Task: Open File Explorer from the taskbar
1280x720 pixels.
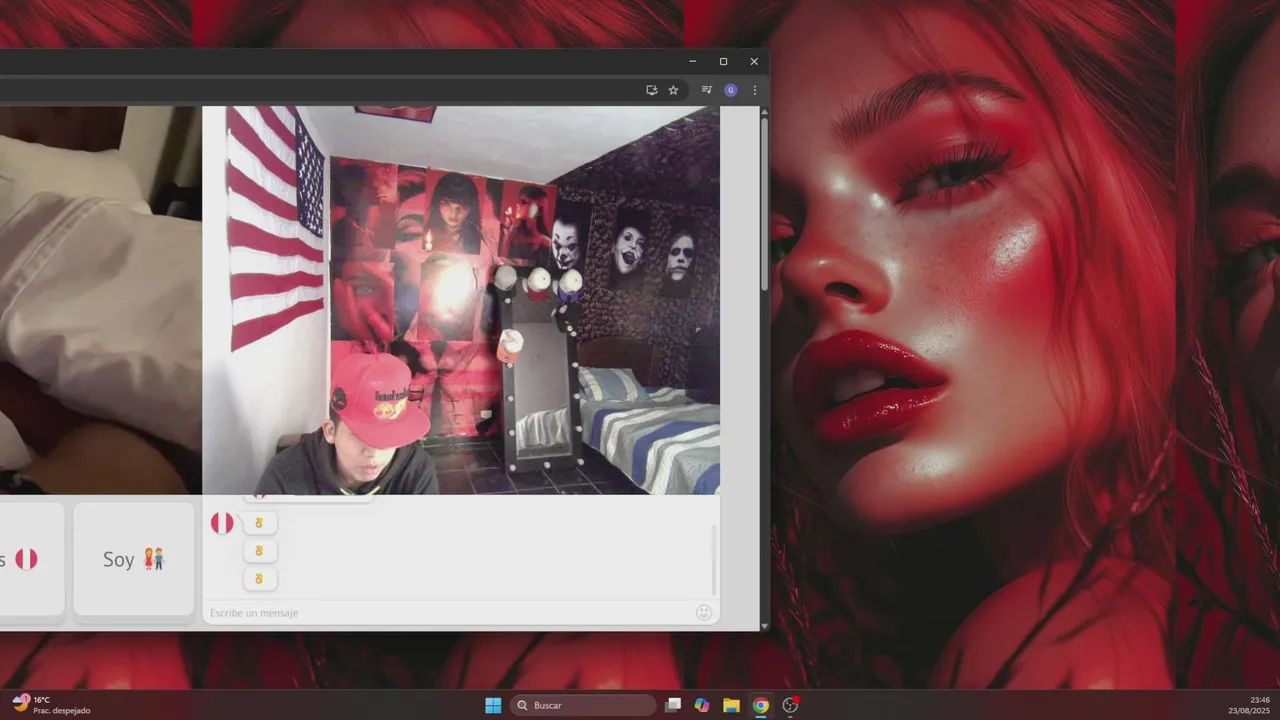Action: 731,705
